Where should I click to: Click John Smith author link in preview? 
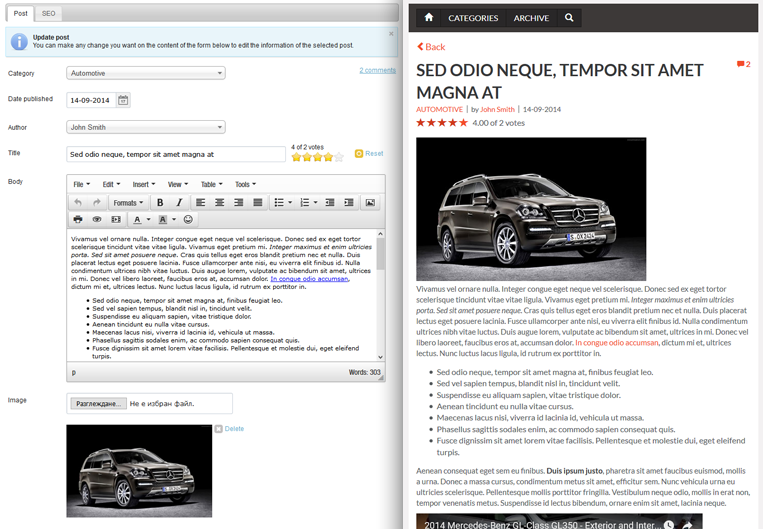[x=497, y=109]
